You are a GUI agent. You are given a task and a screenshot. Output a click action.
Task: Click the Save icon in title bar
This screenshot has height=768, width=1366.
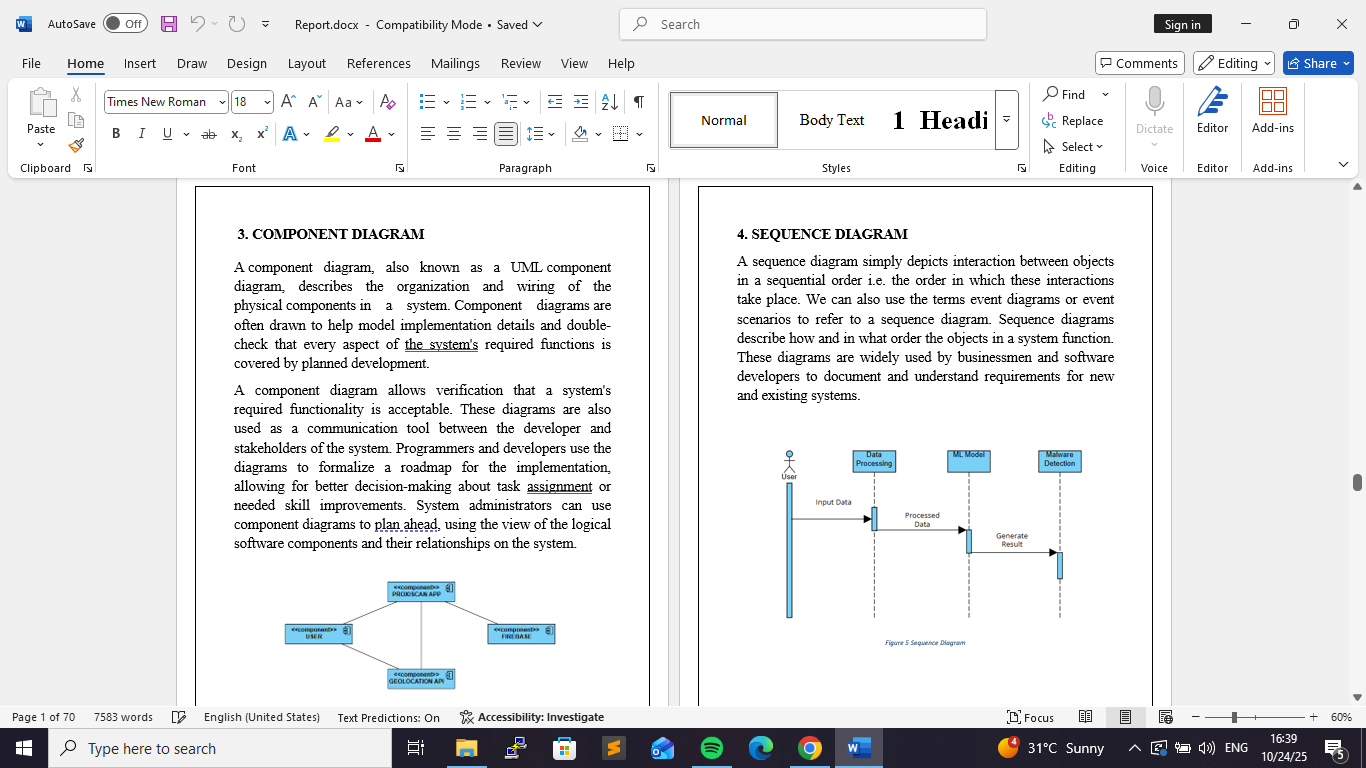pyautogui.click(x=169, y=24)
